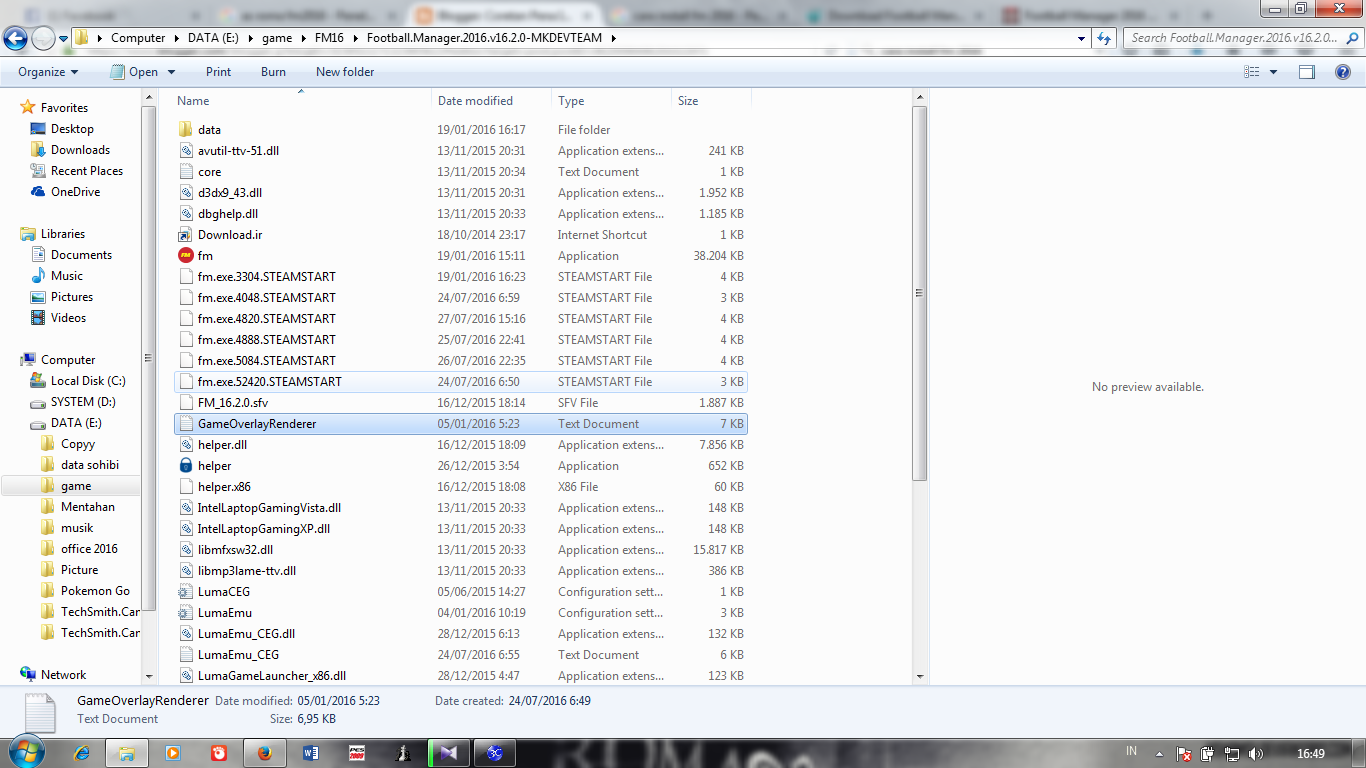Viewport: 1366px width, 768px height.
Task: Click the Help question mark icon
Action: point(1343,72)
